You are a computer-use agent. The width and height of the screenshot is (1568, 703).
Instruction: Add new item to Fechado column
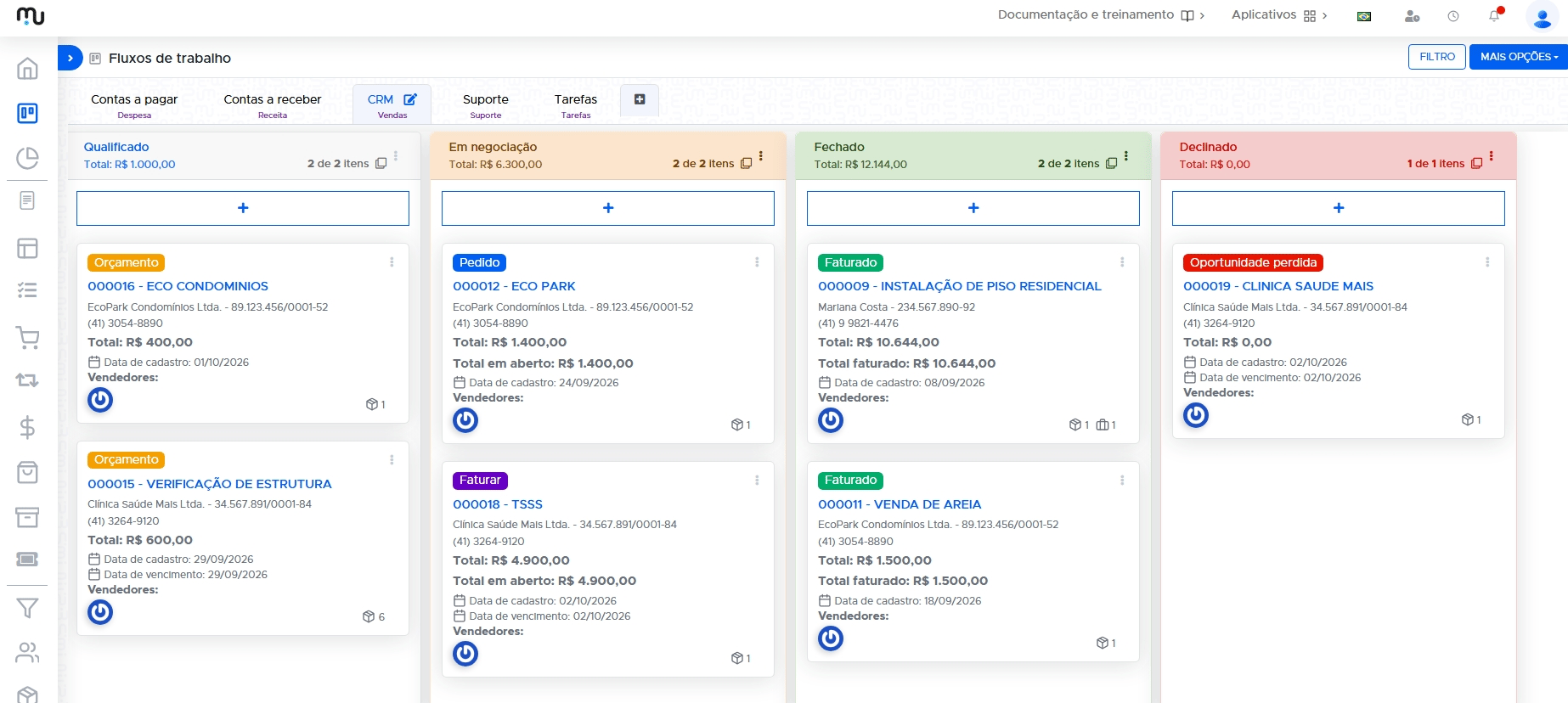[x=973, y=208]
